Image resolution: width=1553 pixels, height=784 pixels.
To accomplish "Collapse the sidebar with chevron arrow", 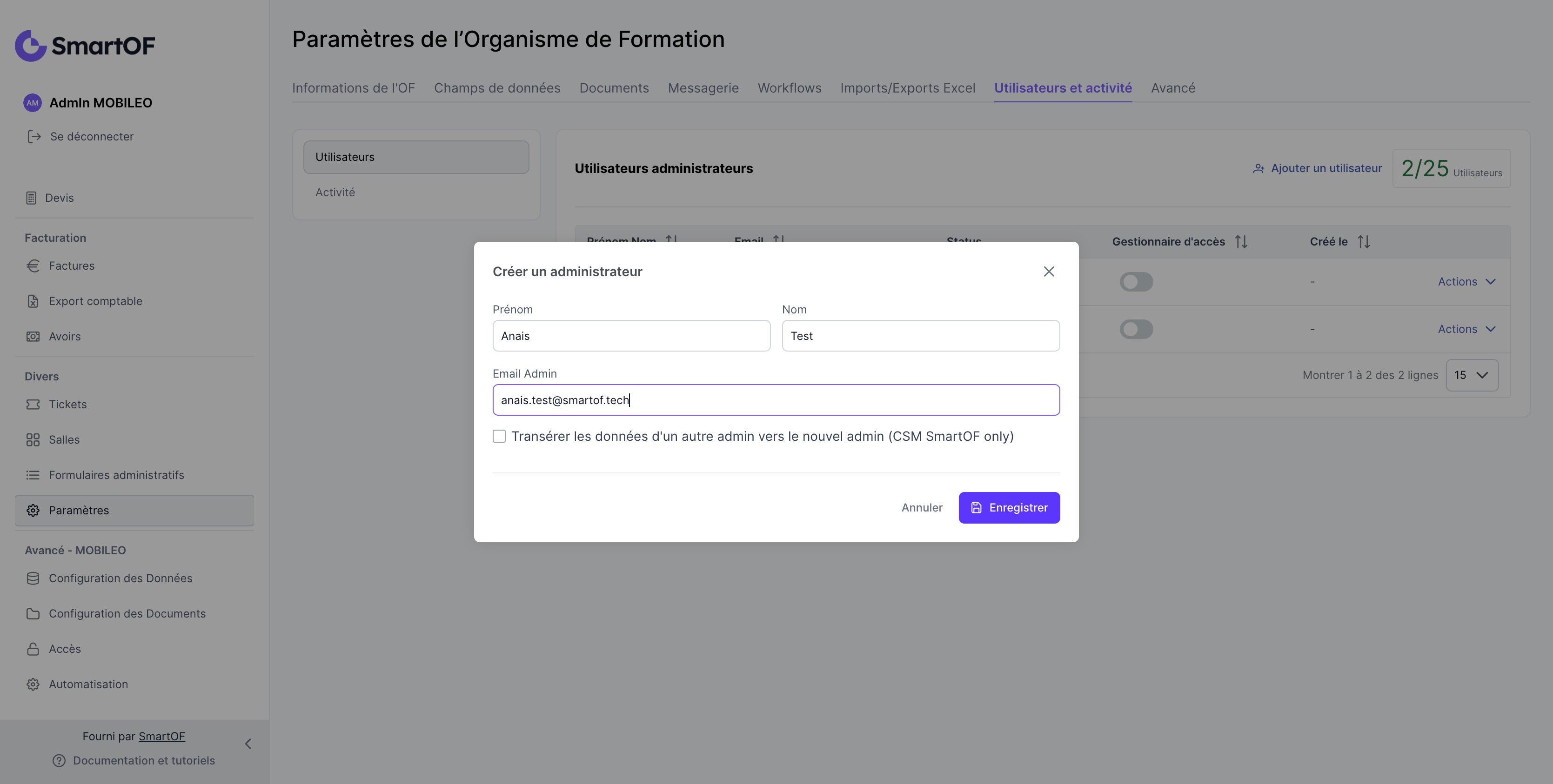I will 248,744.
